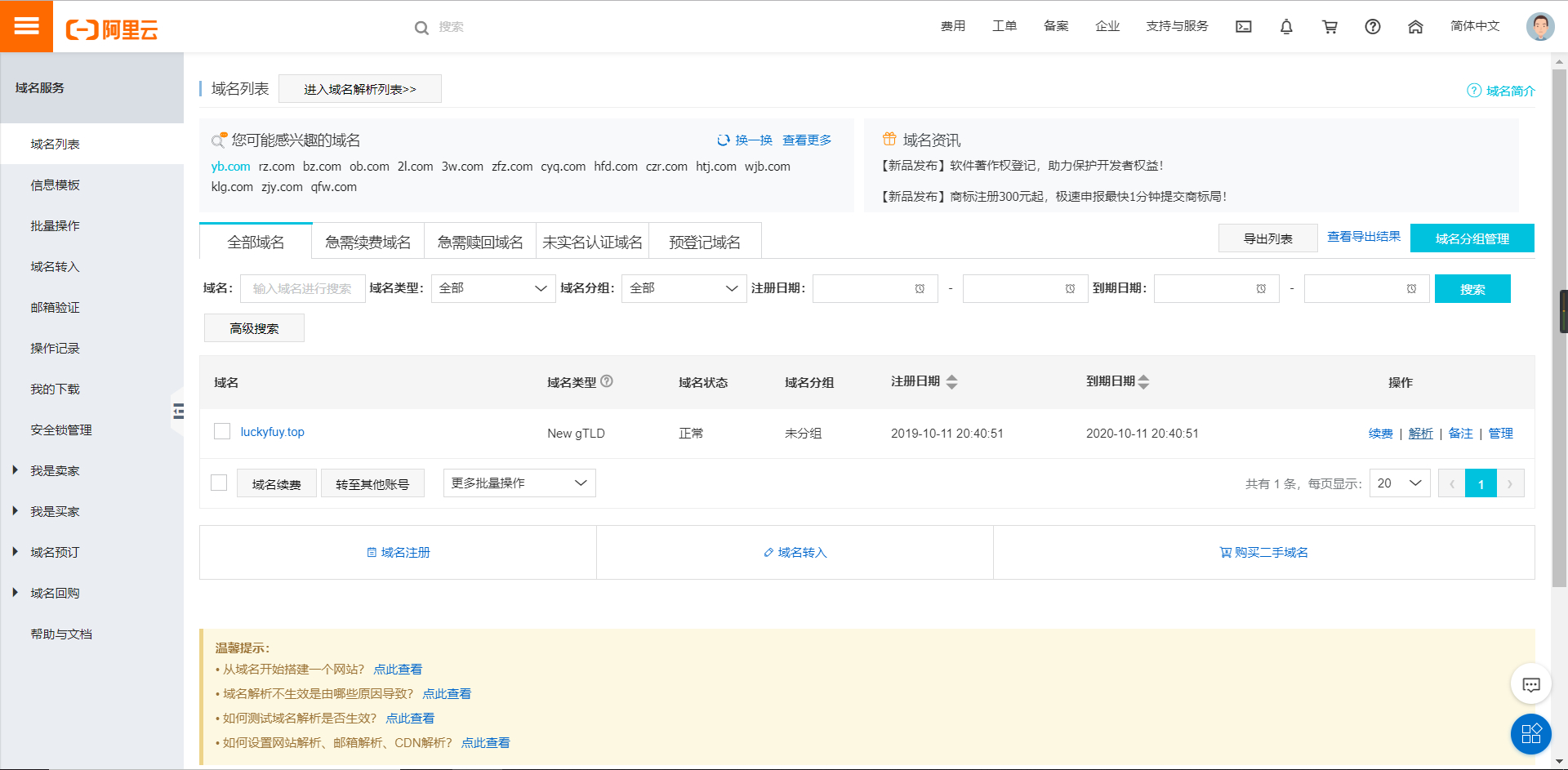Image resolution: width=1568 pixels, height=770 pixels.
Task: Sort by 到期日期 arrows
Action: pos(1143,382)
